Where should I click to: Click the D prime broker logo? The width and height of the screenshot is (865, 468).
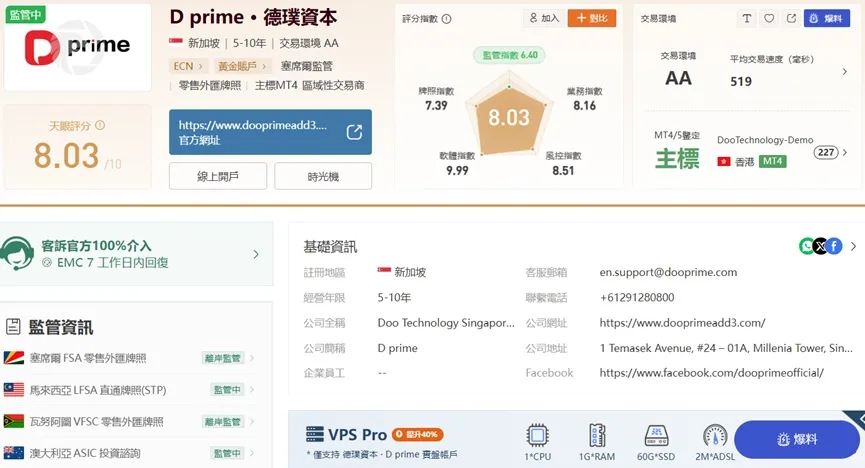coord(77,47)
